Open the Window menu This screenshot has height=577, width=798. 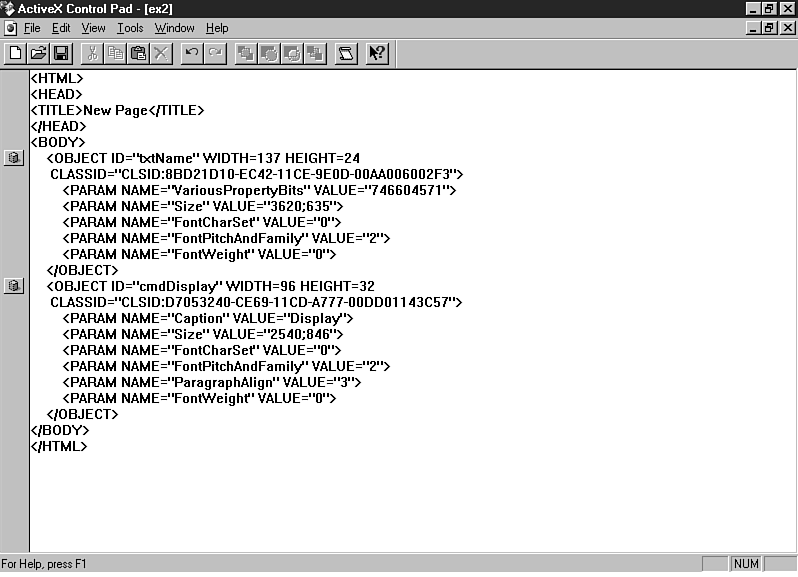point(175,28)
